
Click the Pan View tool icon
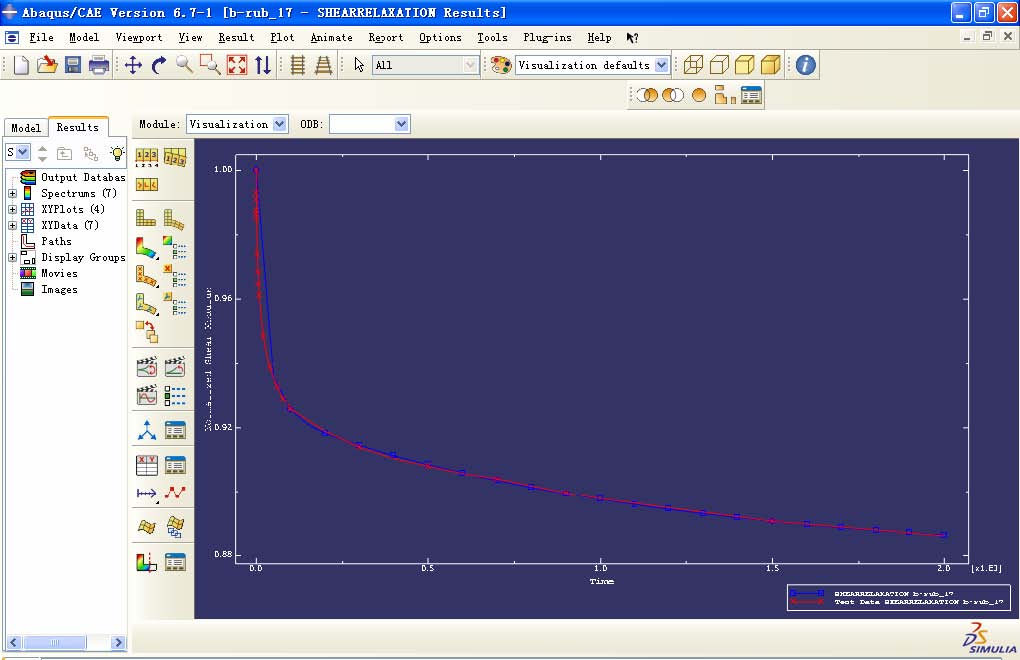133,65
